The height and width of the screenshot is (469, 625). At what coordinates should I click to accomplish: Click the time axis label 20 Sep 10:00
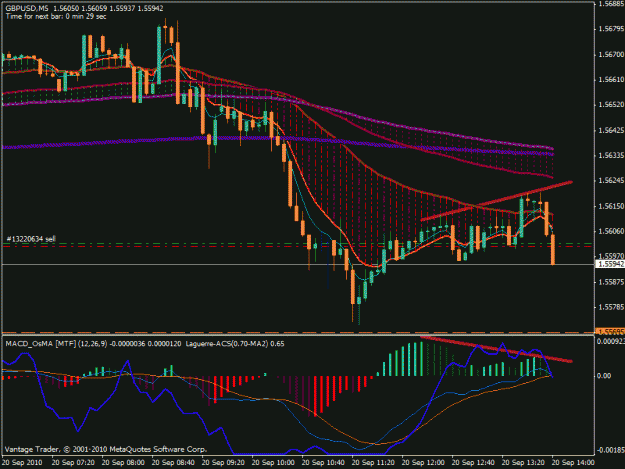(x=273, y=463)
